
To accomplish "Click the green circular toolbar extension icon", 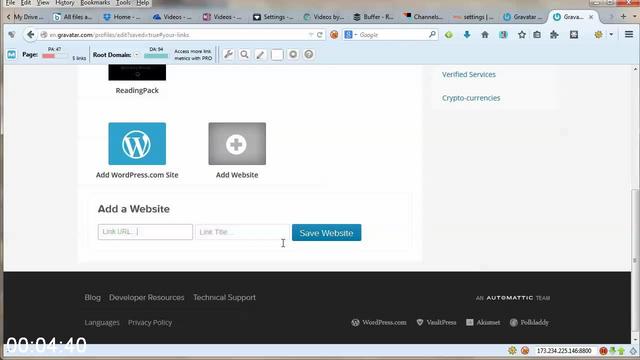I will click(x=449, y=35).
